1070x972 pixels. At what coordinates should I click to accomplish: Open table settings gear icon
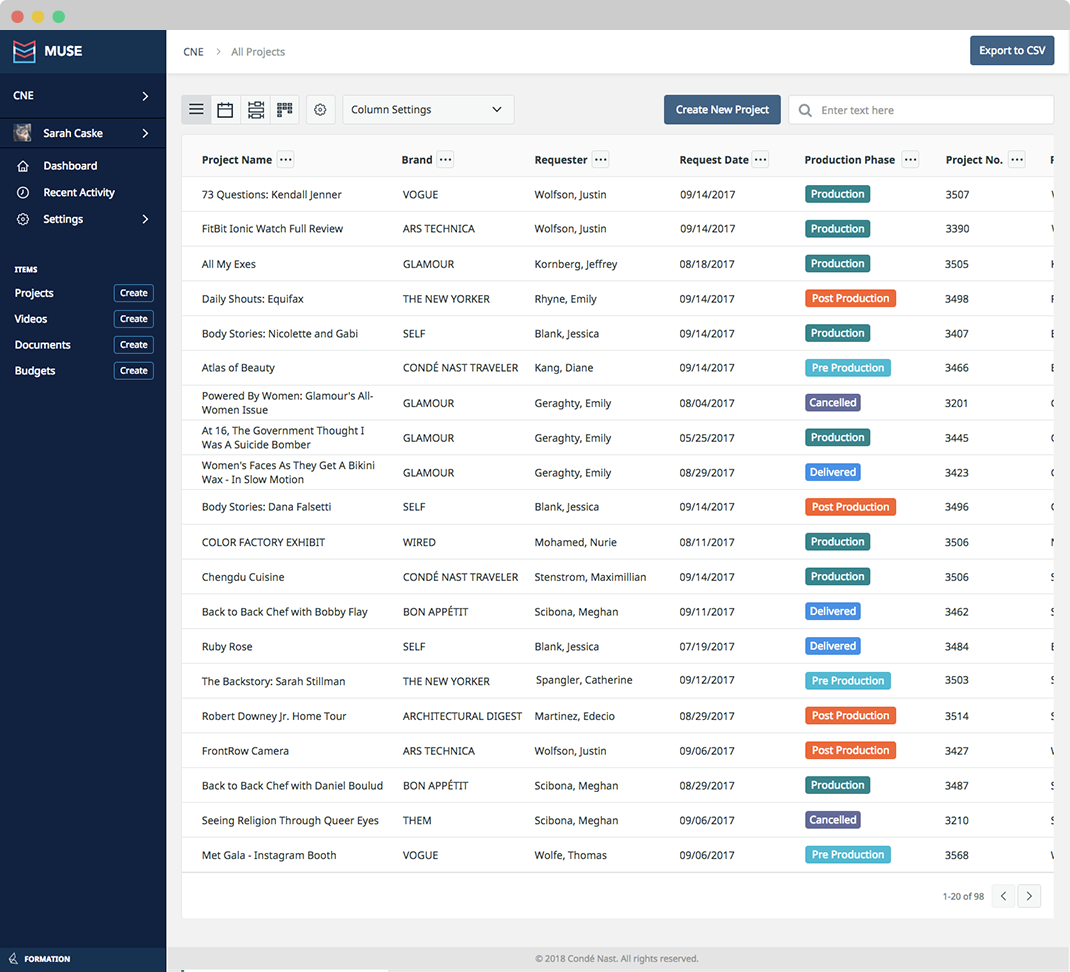click(x=320, y=109)
